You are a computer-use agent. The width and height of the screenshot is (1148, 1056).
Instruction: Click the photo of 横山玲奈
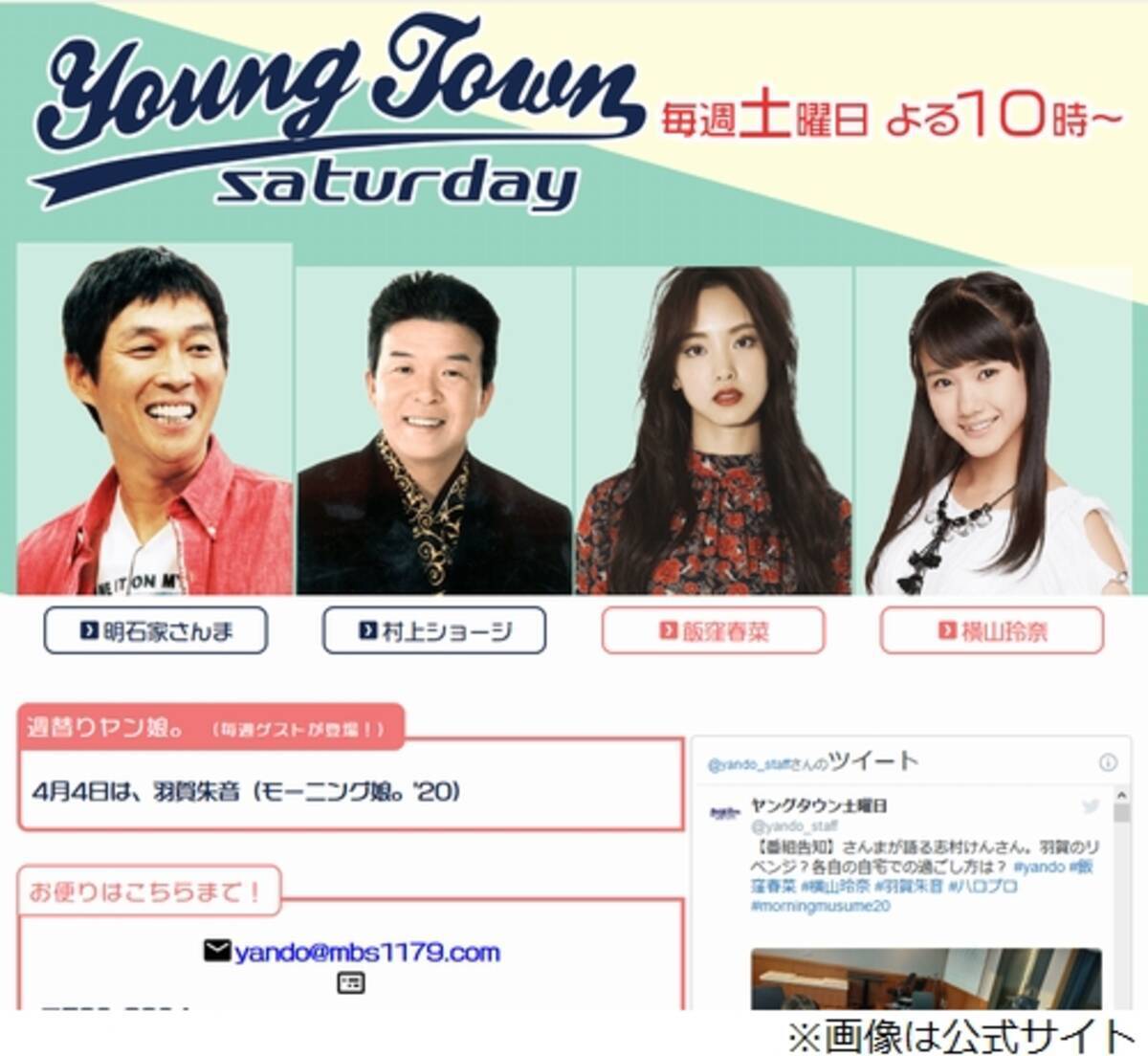coord(994,430)
